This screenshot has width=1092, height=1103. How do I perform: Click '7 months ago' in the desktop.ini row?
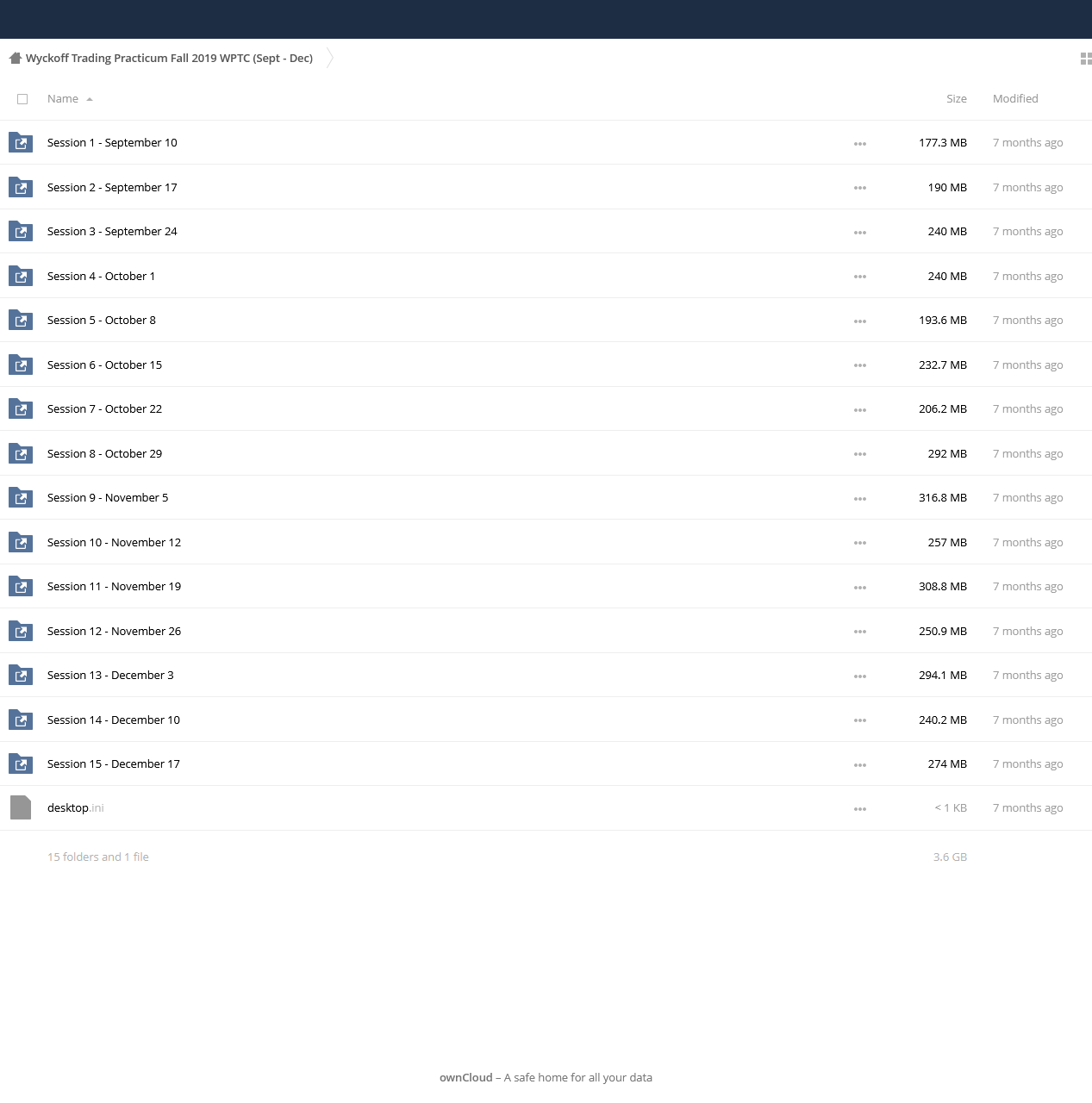[x=1027, y=807]
